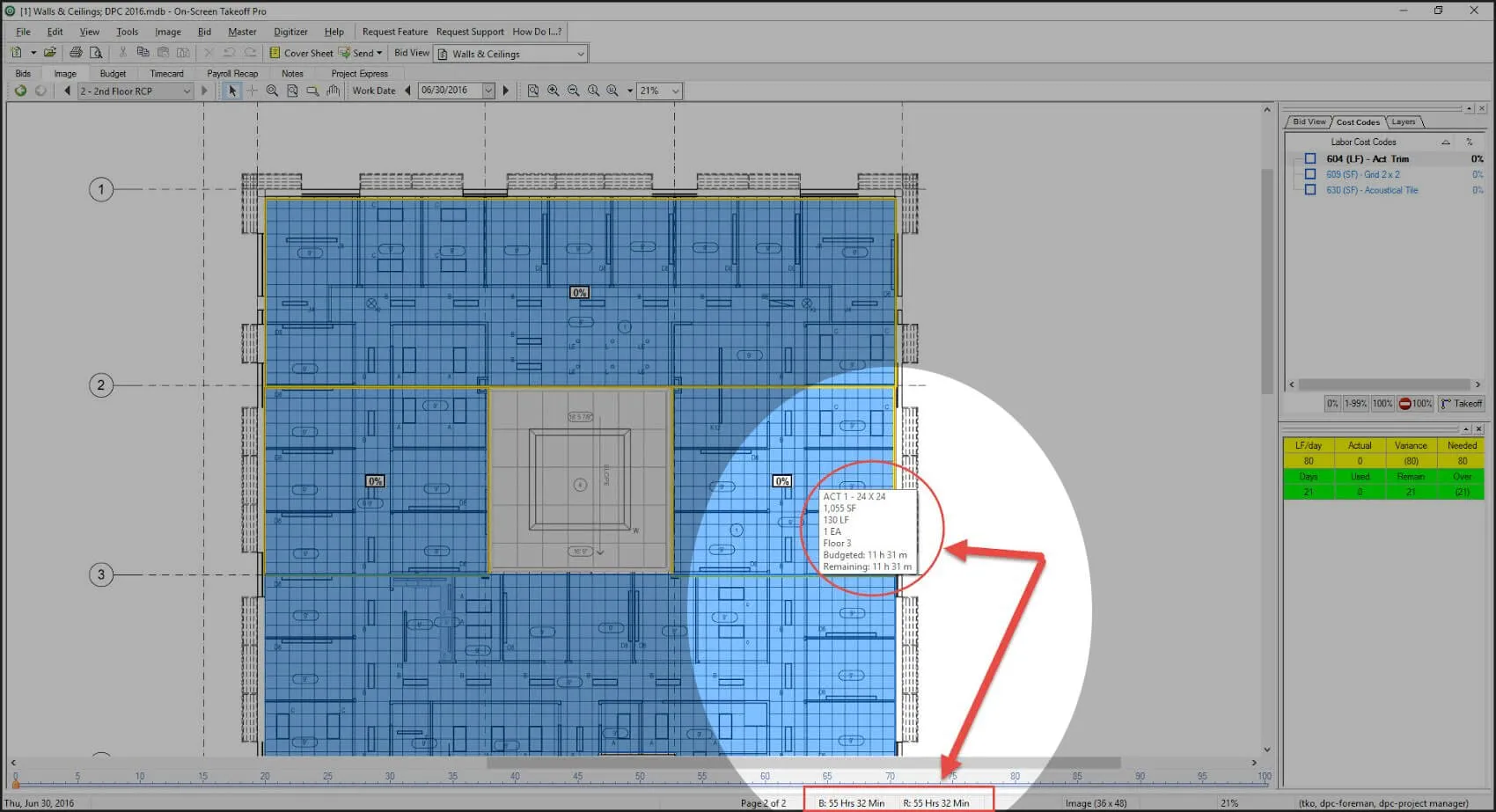This screenshot has width=1496, height=812.
Task: Open the Master menu
Action: pyautogui.click(x=242, y=32)
